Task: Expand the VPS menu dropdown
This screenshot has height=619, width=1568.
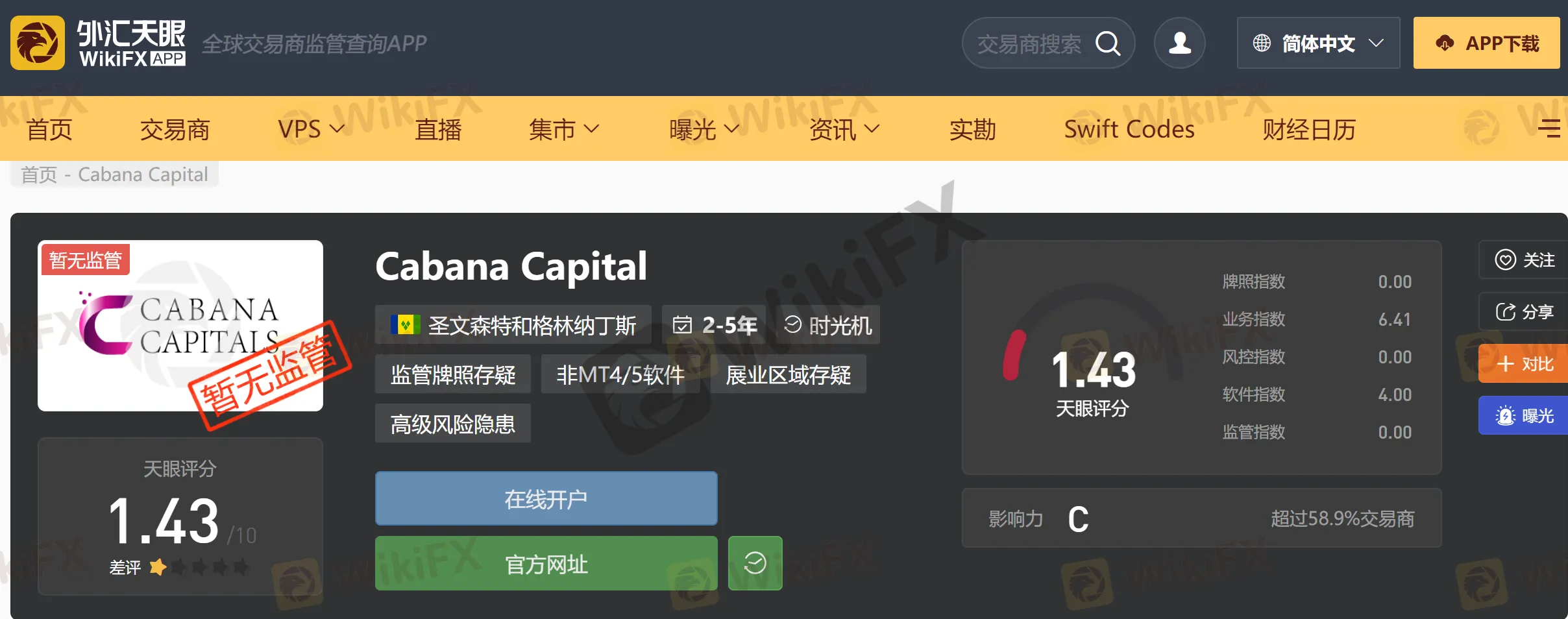Action: point(311,129)
